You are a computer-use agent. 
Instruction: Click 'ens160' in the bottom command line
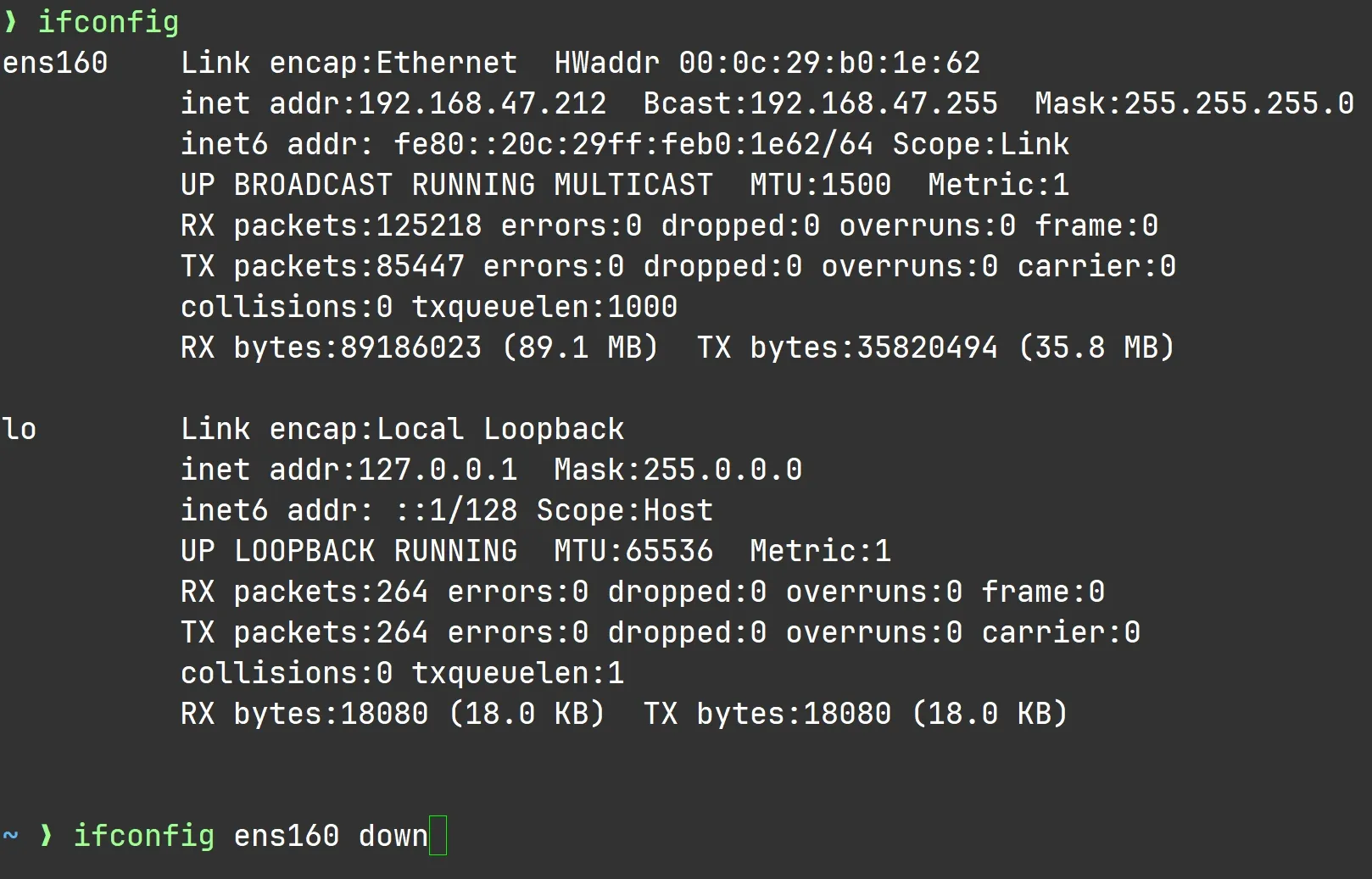pyautogui.click(x=287, y=836)
